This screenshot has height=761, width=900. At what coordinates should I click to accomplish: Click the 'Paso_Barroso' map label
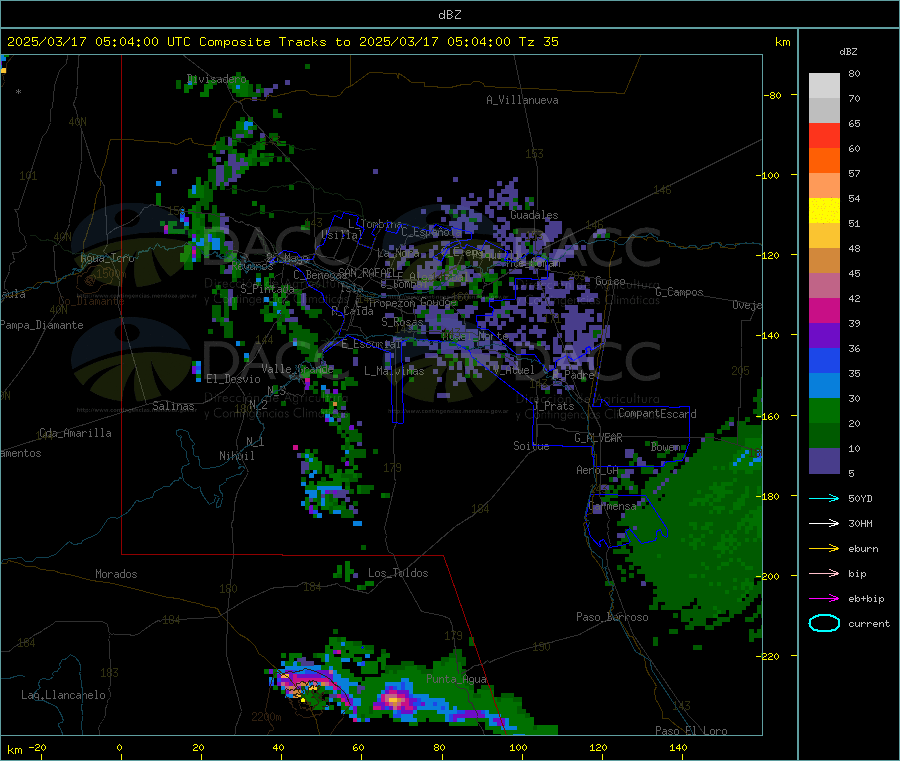click(612, 618)
